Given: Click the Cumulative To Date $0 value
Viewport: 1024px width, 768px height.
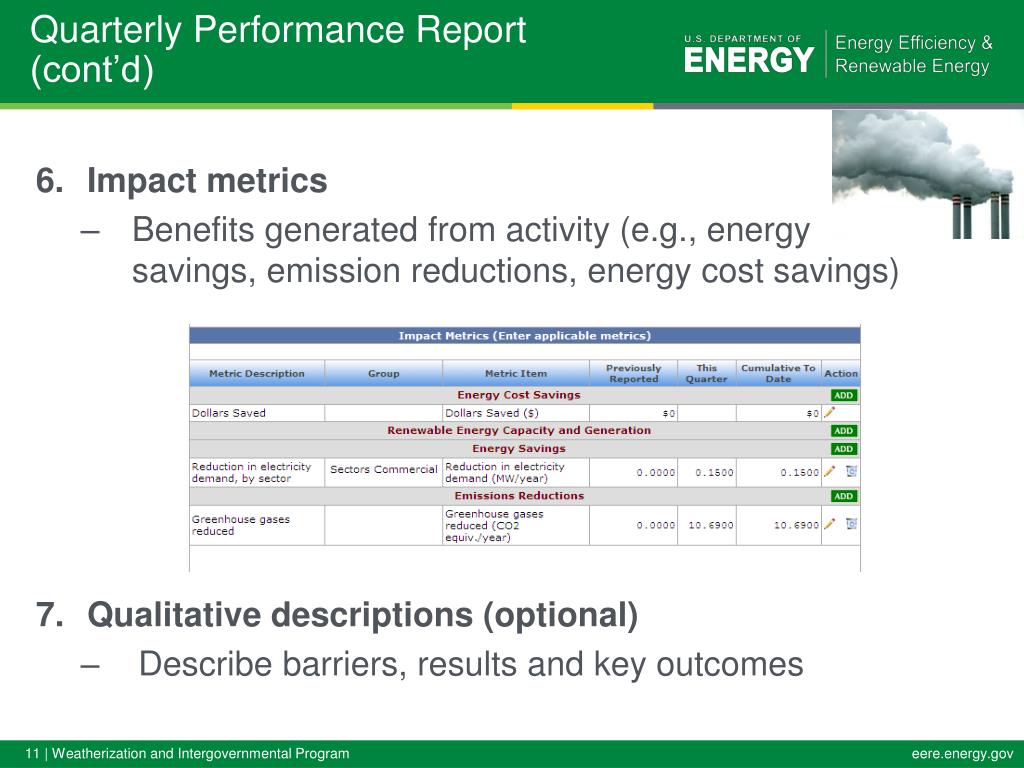Looking at the screenshot, I should [x=812, y=413].
